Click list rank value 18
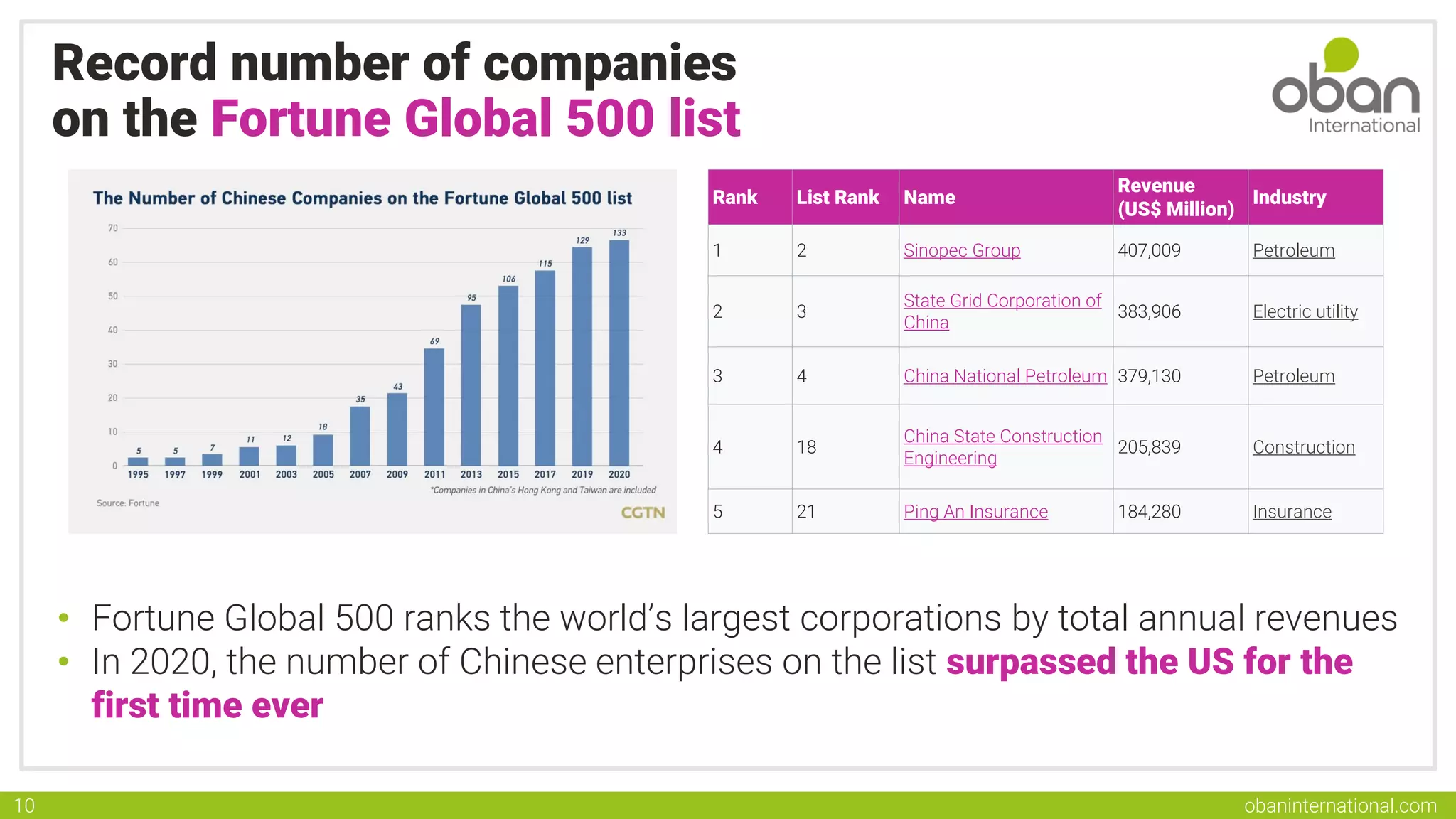The height and width of the screenshot is (819, 1456). [806, 447]
